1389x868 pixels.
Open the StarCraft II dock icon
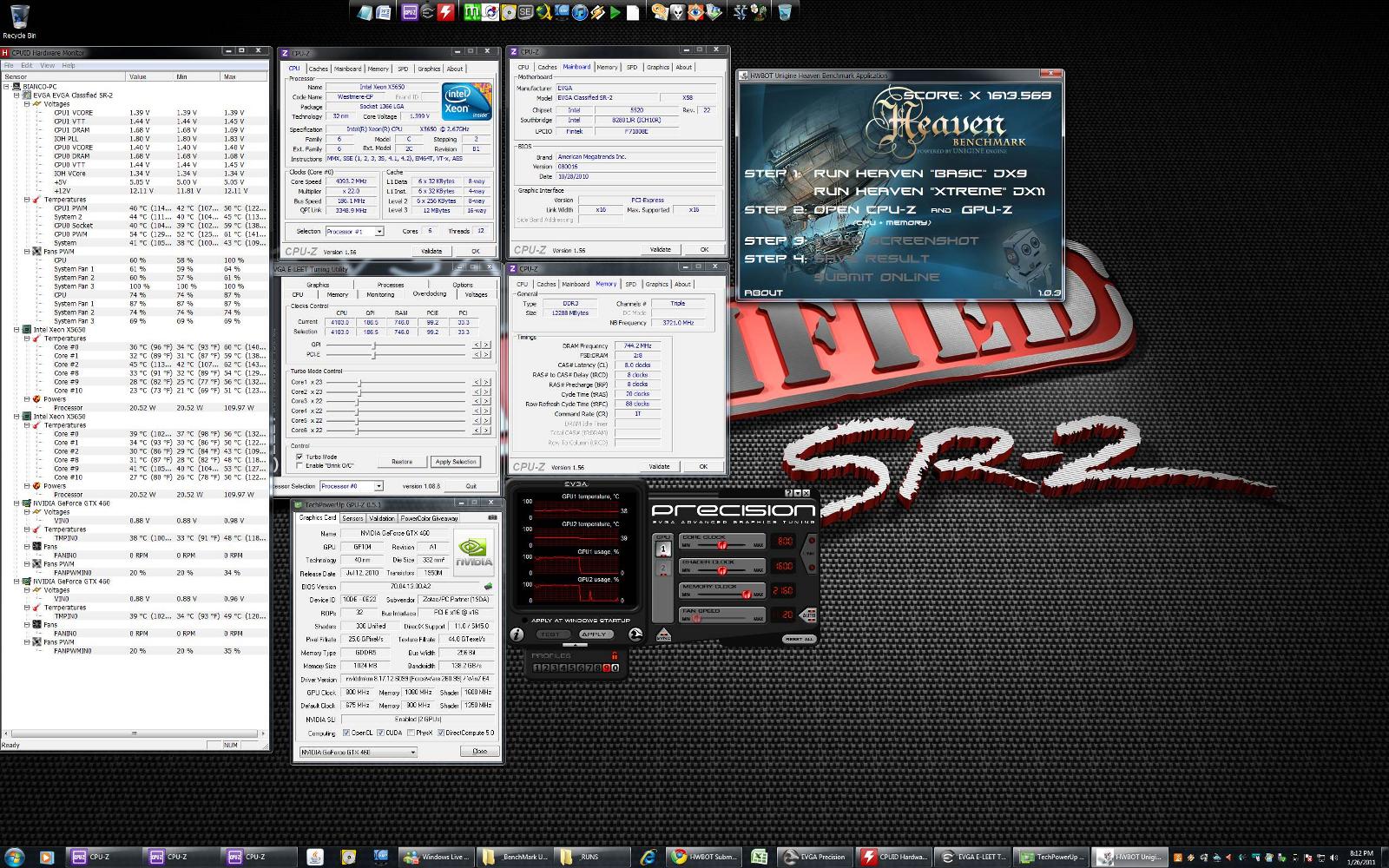point(741,11)
